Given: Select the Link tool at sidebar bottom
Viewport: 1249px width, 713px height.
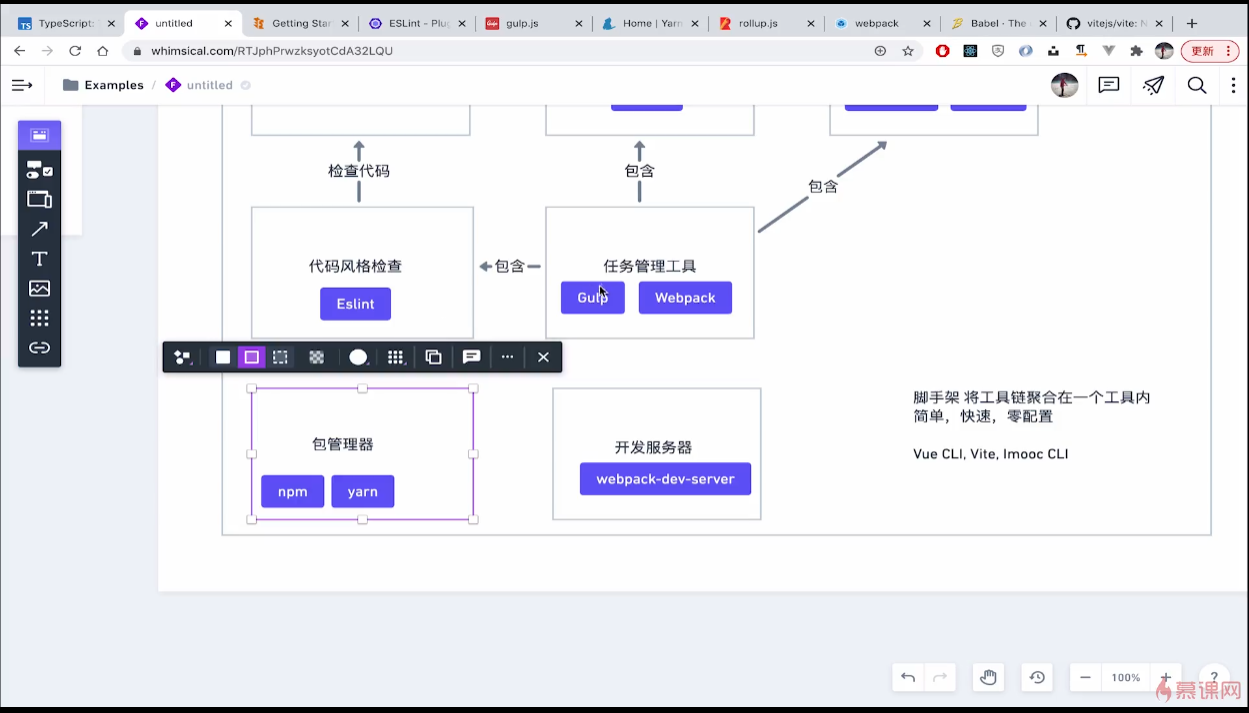Looking at the screenshot, I should pyautogui.click(x=39, y=347).
